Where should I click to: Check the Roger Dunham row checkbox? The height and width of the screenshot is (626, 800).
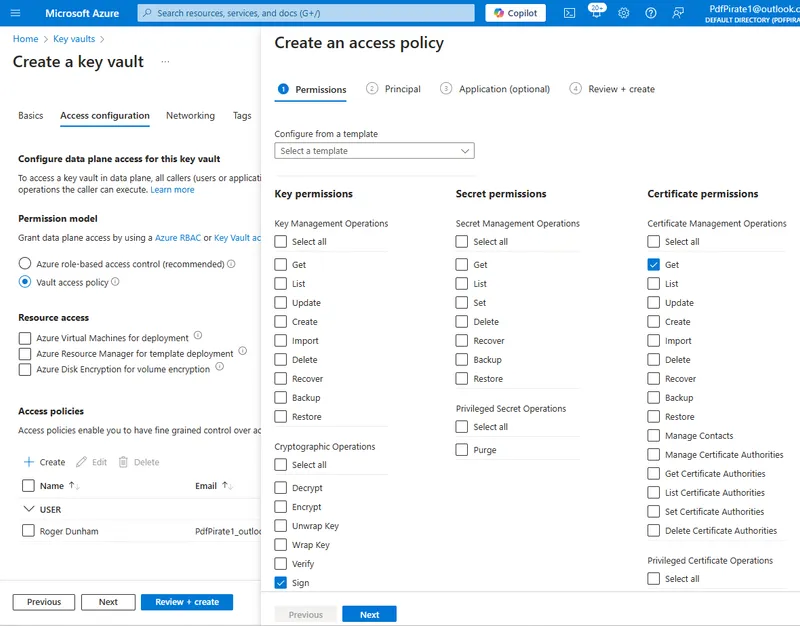coord(28,531)
